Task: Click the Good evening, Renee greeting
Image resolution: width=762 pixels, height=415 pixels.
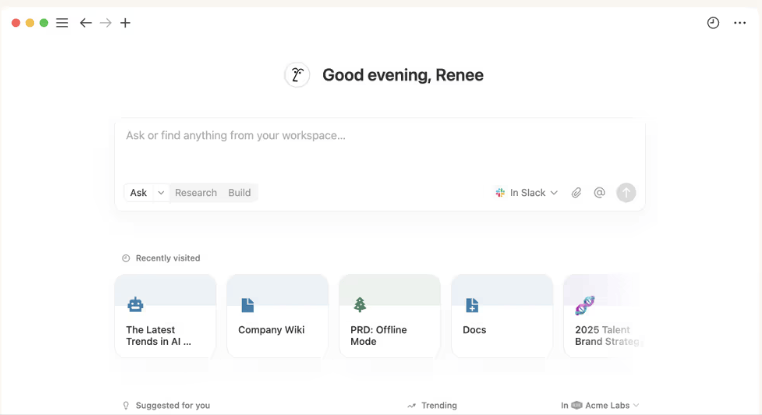Action: (403, 75)
